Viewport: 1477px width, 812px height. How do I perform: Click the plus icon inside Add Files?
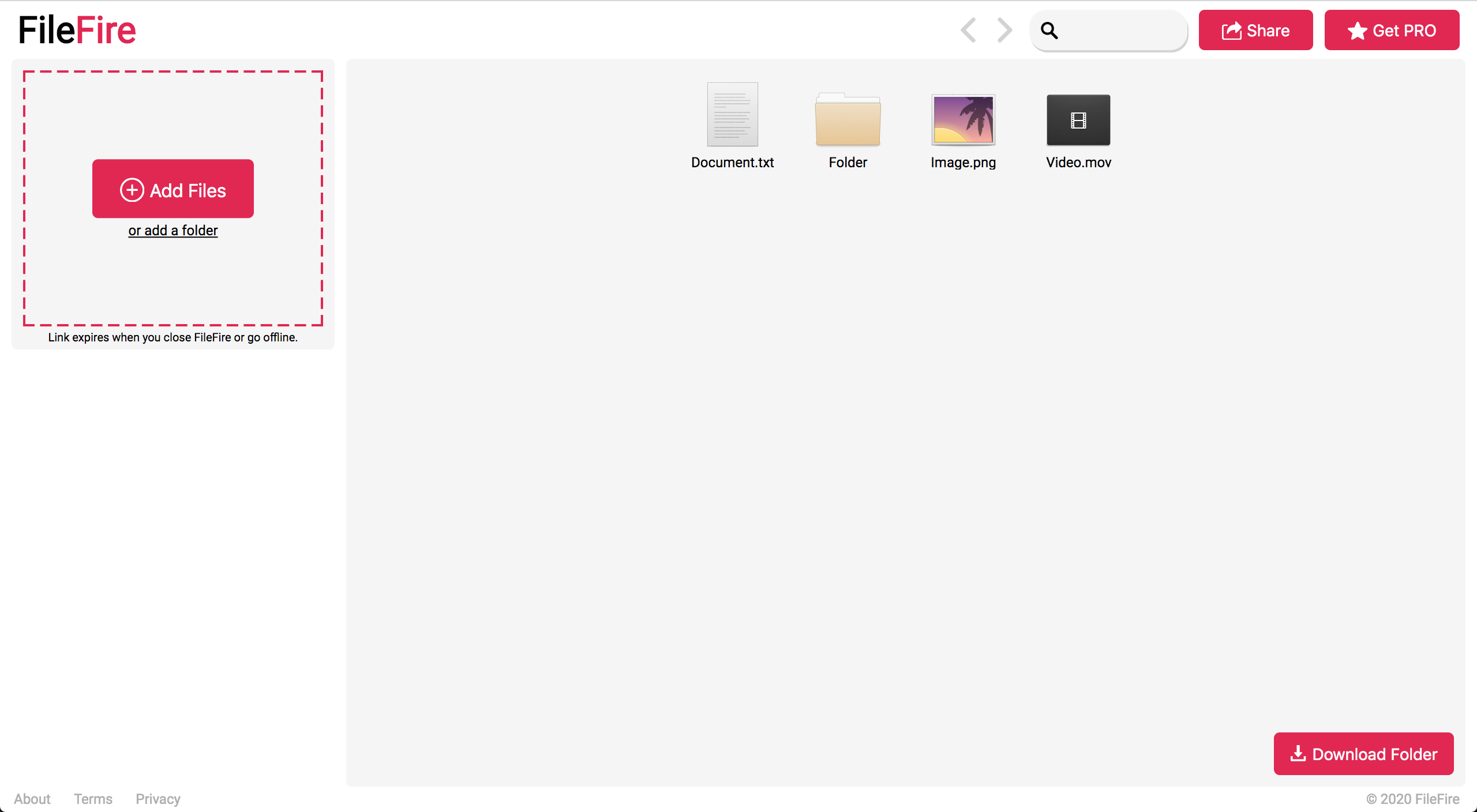pos(132,189)
